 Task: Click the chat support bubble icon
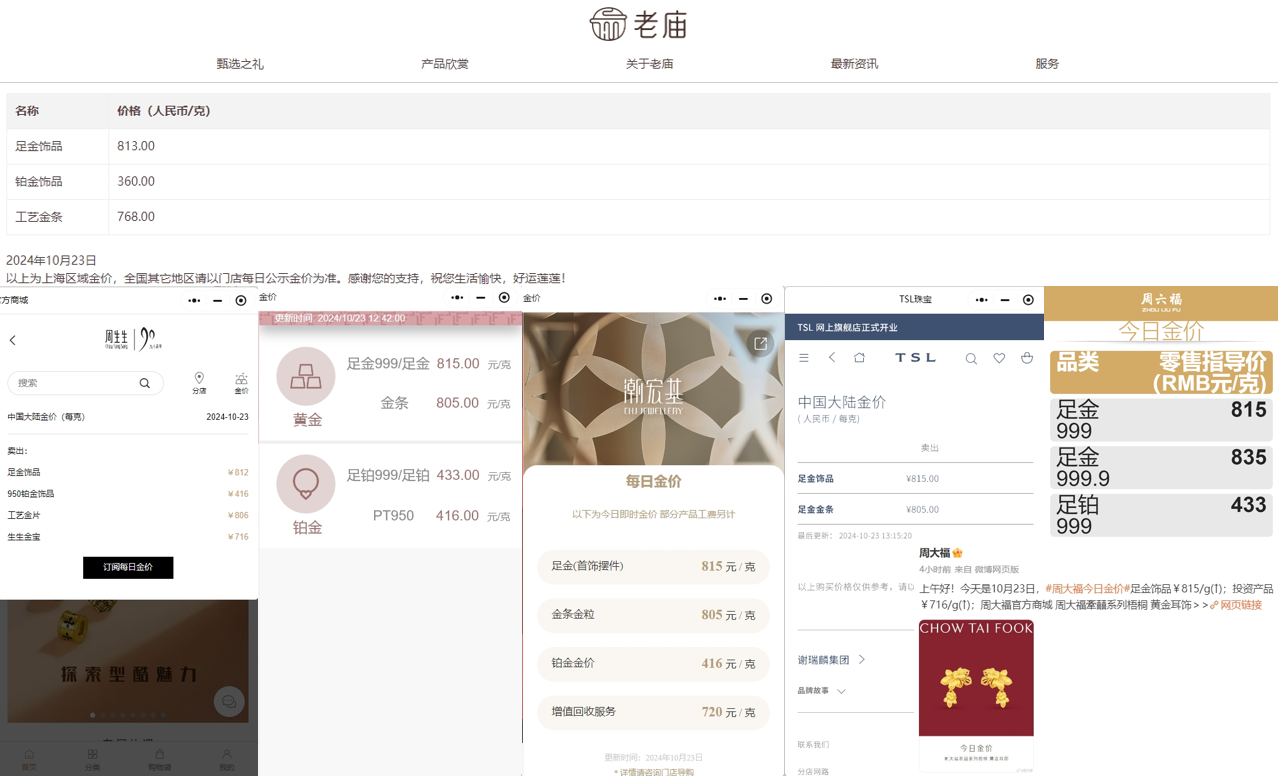(228, 701)
